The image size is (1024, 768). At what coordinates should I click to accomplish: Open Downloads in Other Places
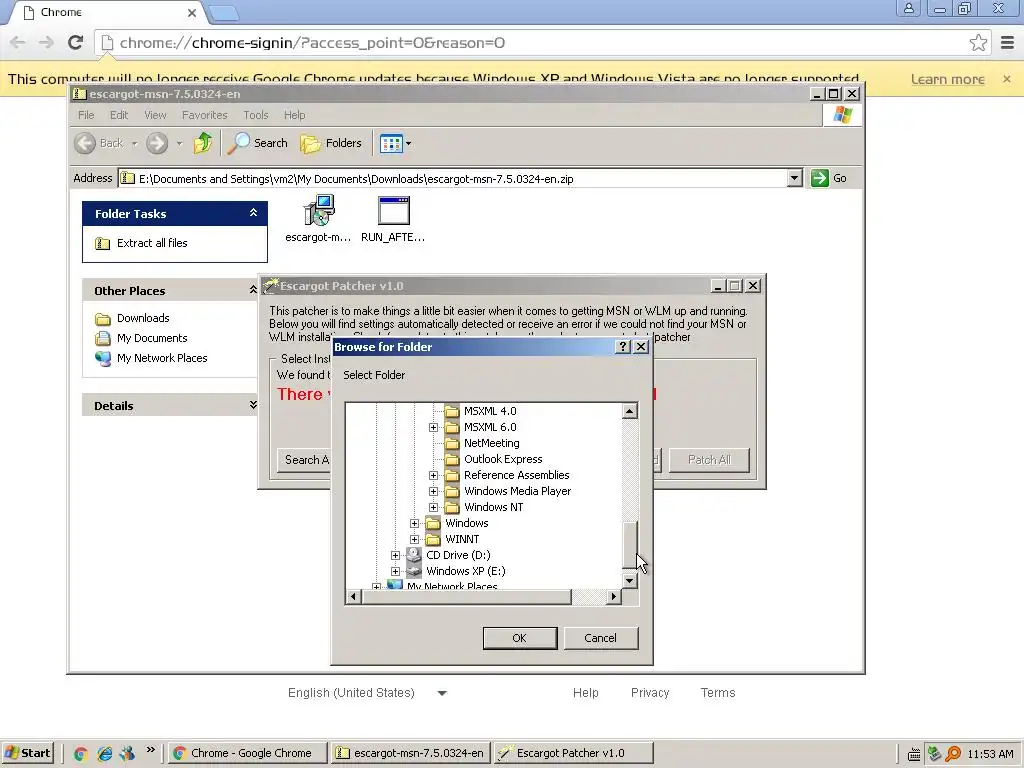coord(143,318)
